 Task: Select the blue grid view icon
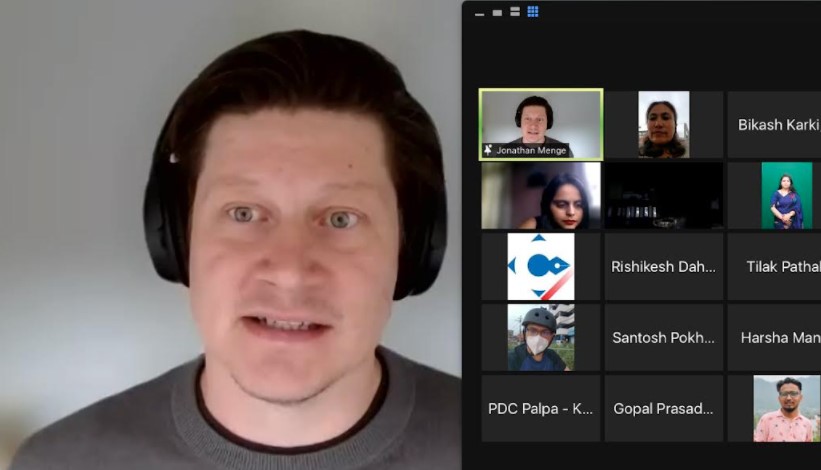[x=533, y=12]
